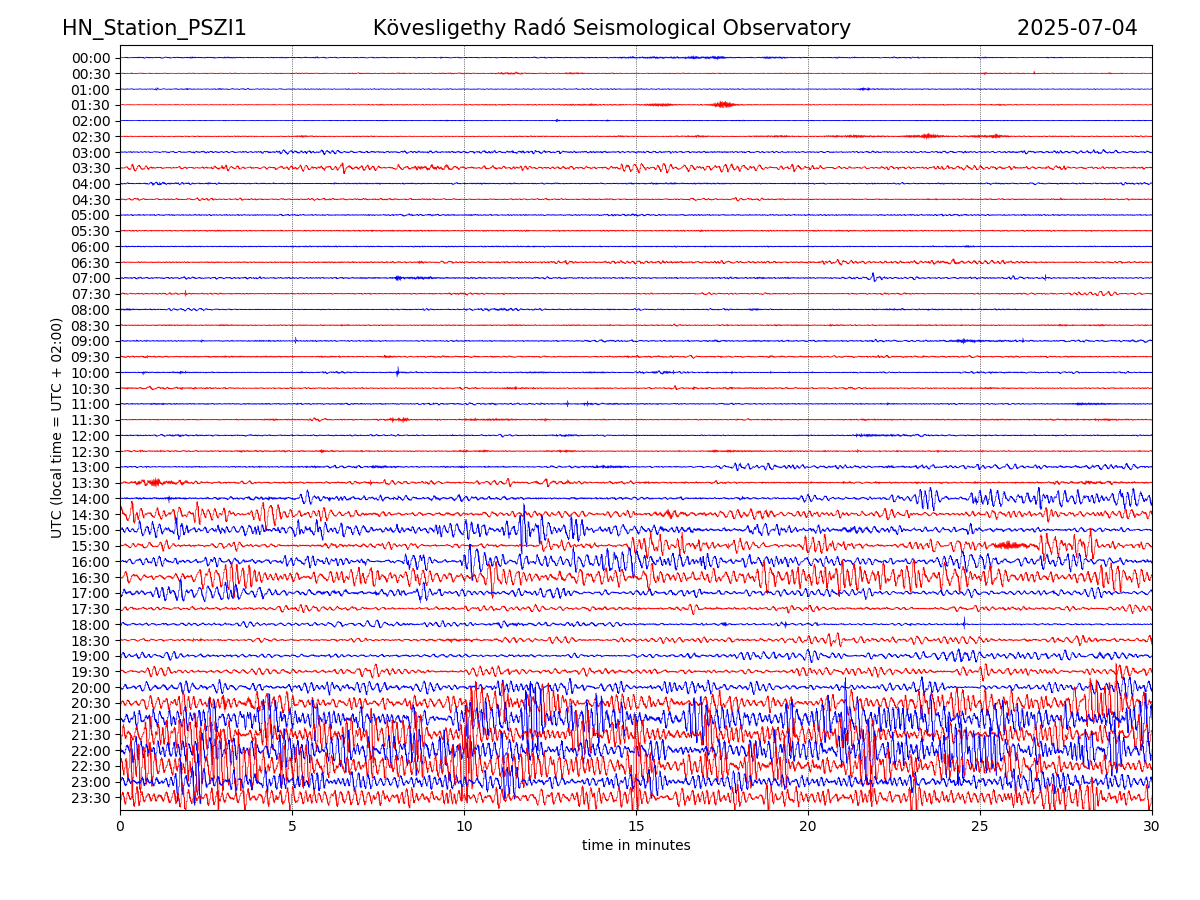This screenshot has width=1200, height=900.
Task: Select the 13:30 time row label
Action: (91, 483)
